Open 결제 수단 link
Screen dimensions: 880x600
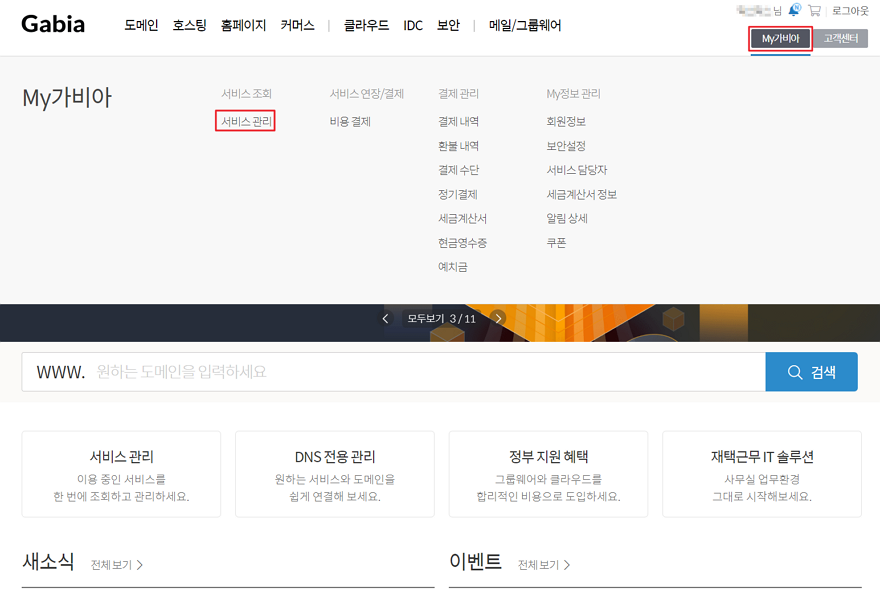[459, 170]
